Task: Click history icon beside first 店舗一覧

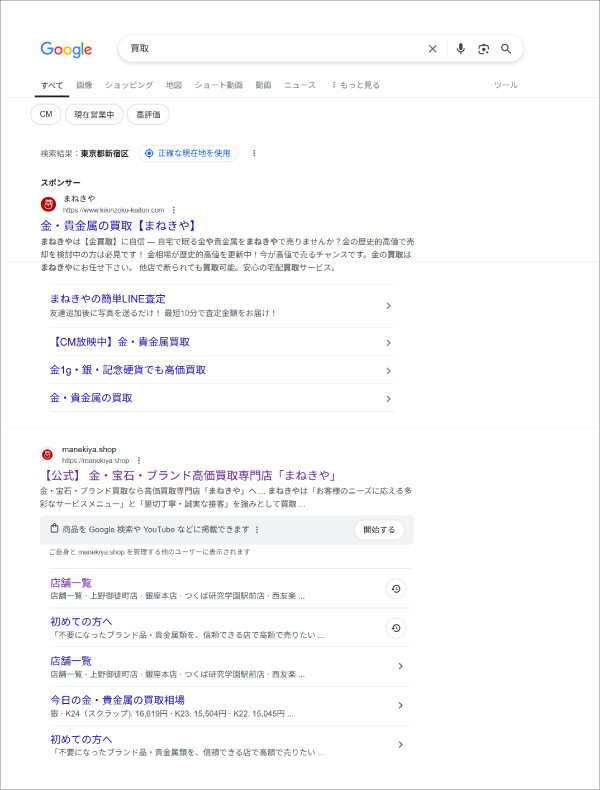Action: tap(396, 588)
